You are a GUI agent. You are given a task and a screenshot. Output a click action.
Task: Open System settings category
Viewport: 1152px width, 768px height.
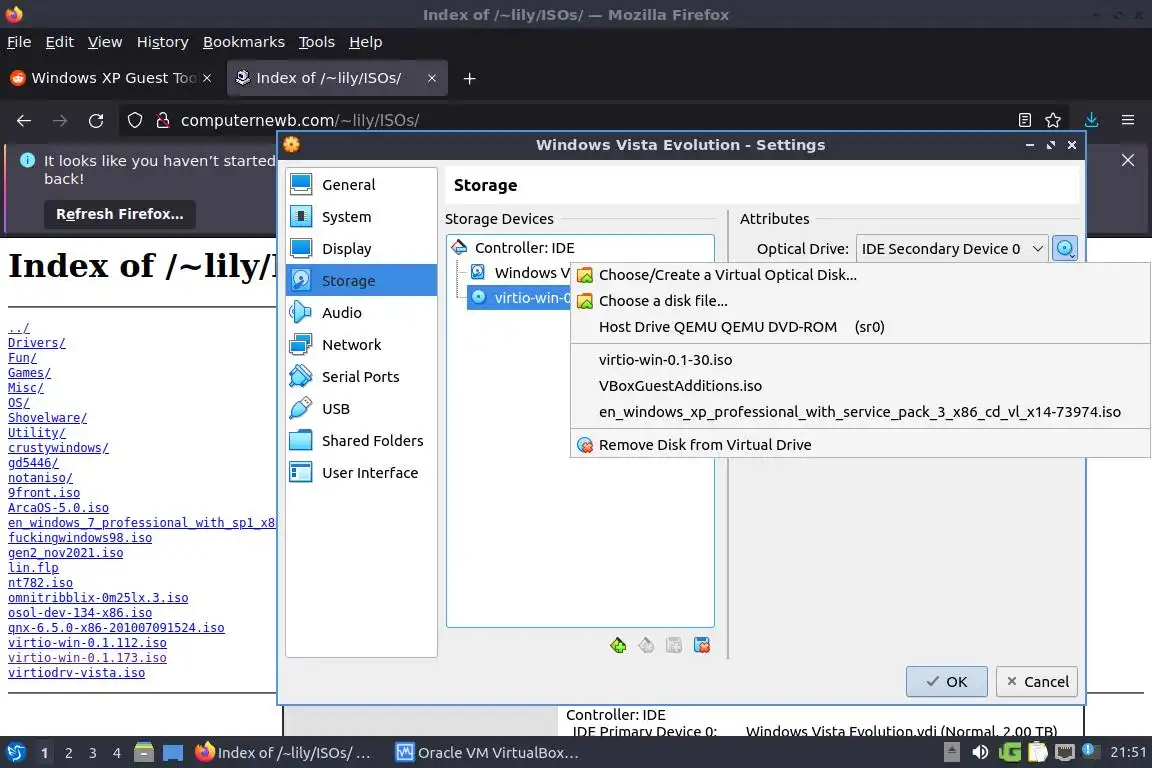pyautogui.click(x=361, y=217)
